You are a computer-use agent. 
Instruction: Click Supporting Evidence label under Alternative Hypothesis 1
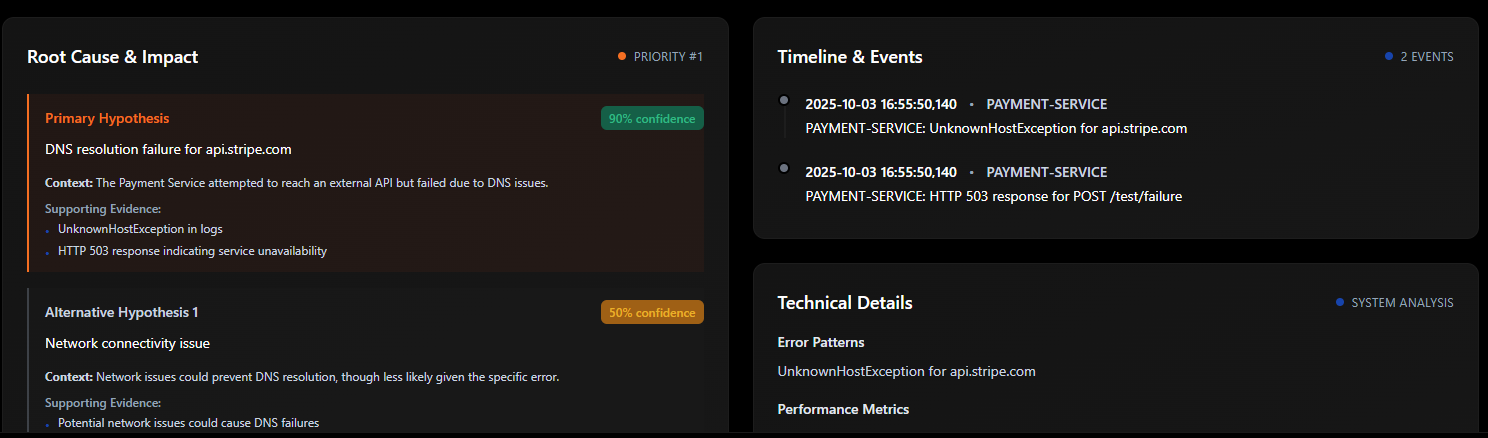click(103, 403)
